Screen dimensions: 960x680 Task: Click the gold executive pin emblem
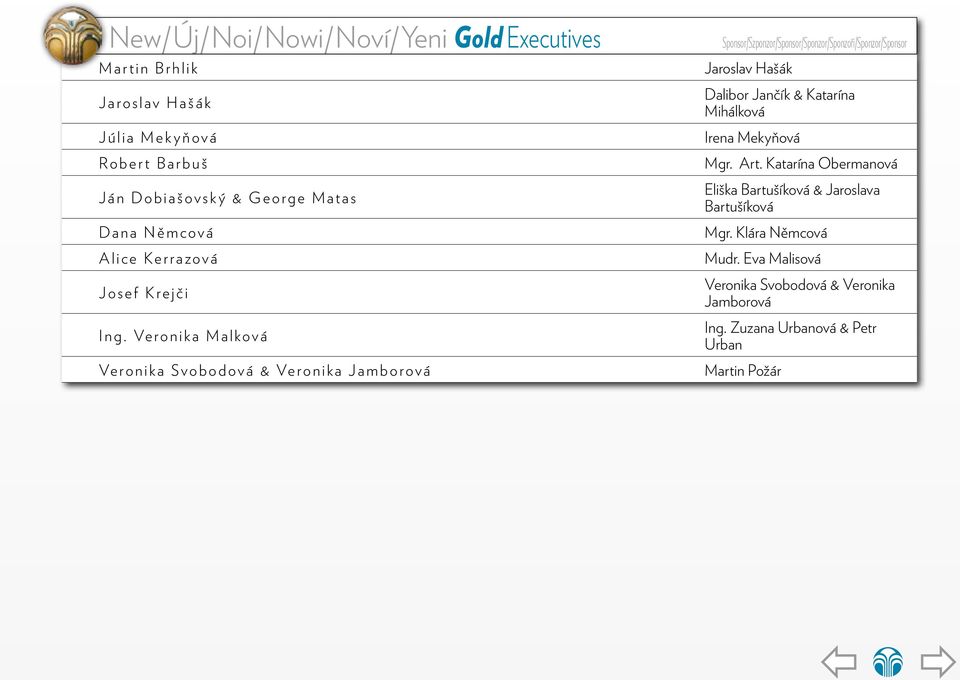pyautogui.click(x=73, y=36)
